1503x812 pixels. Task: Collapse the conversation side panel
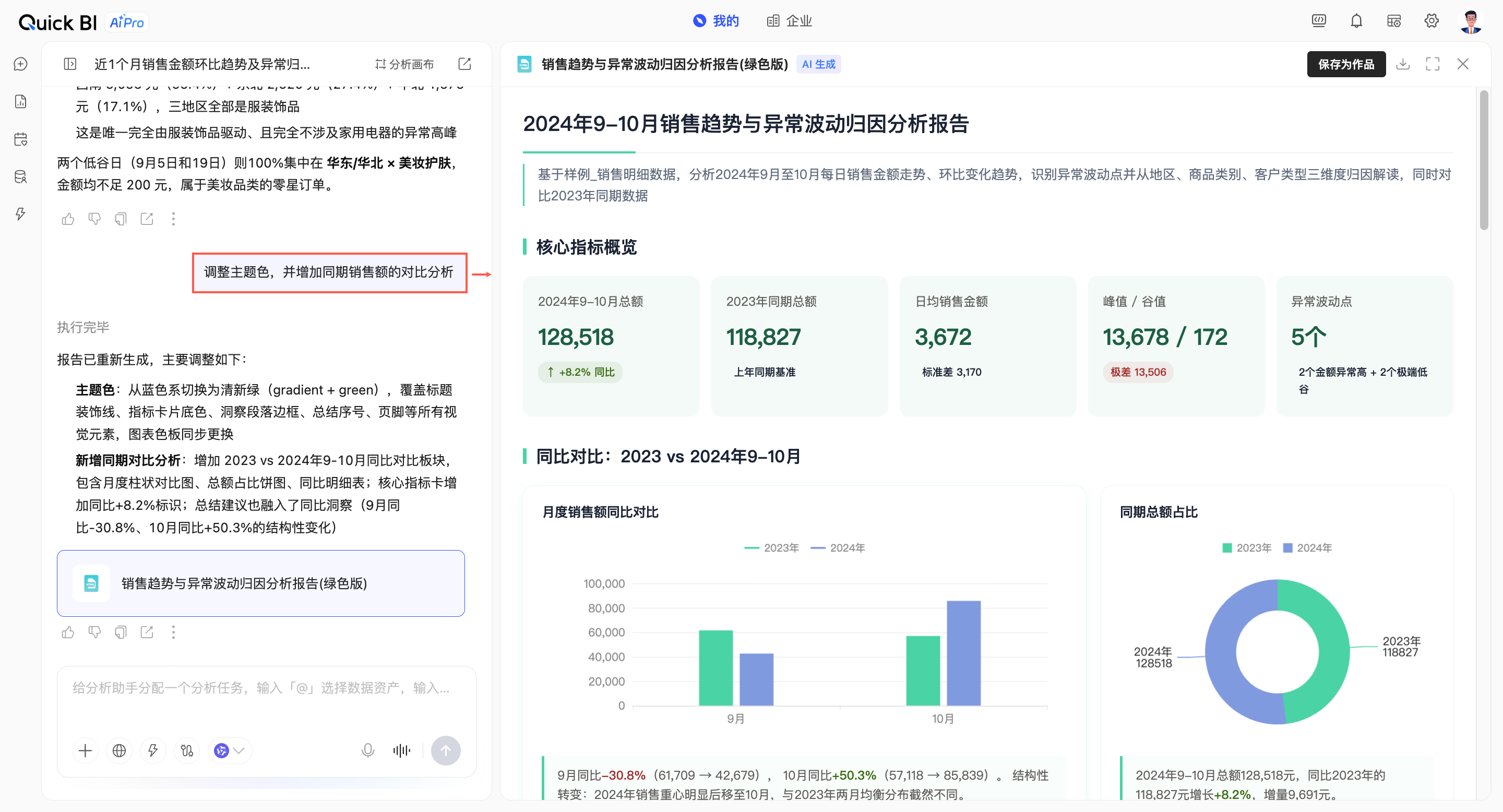pyautogui.click(x=70, y=64)
